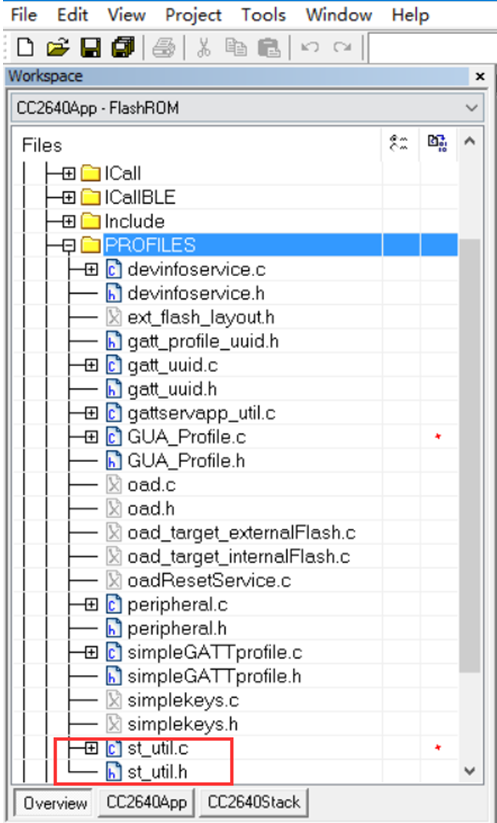
Task: Click the workspace vertical scrollbar thumb
Action: [x=470, y=456]
